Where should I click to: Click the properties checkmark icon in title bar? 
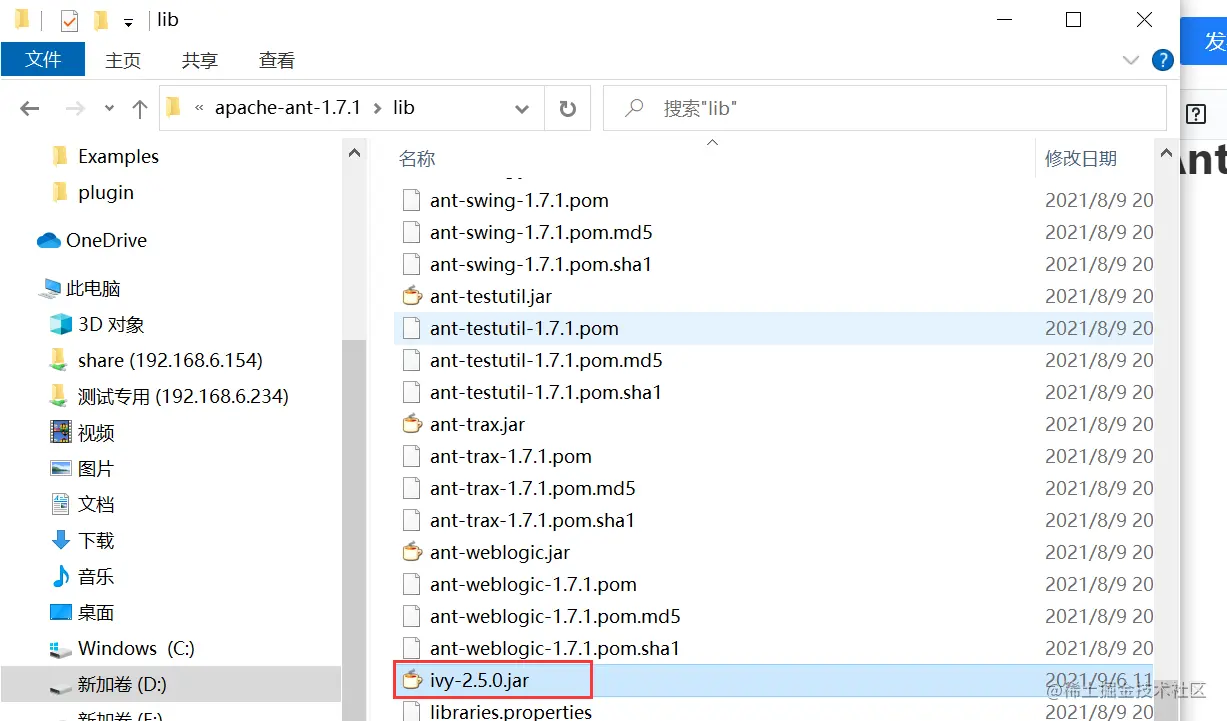point(69,20)
